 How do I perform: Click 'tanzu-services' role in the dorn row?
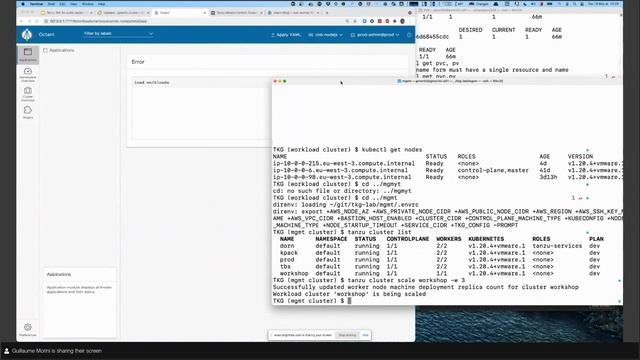coord(557,246)
